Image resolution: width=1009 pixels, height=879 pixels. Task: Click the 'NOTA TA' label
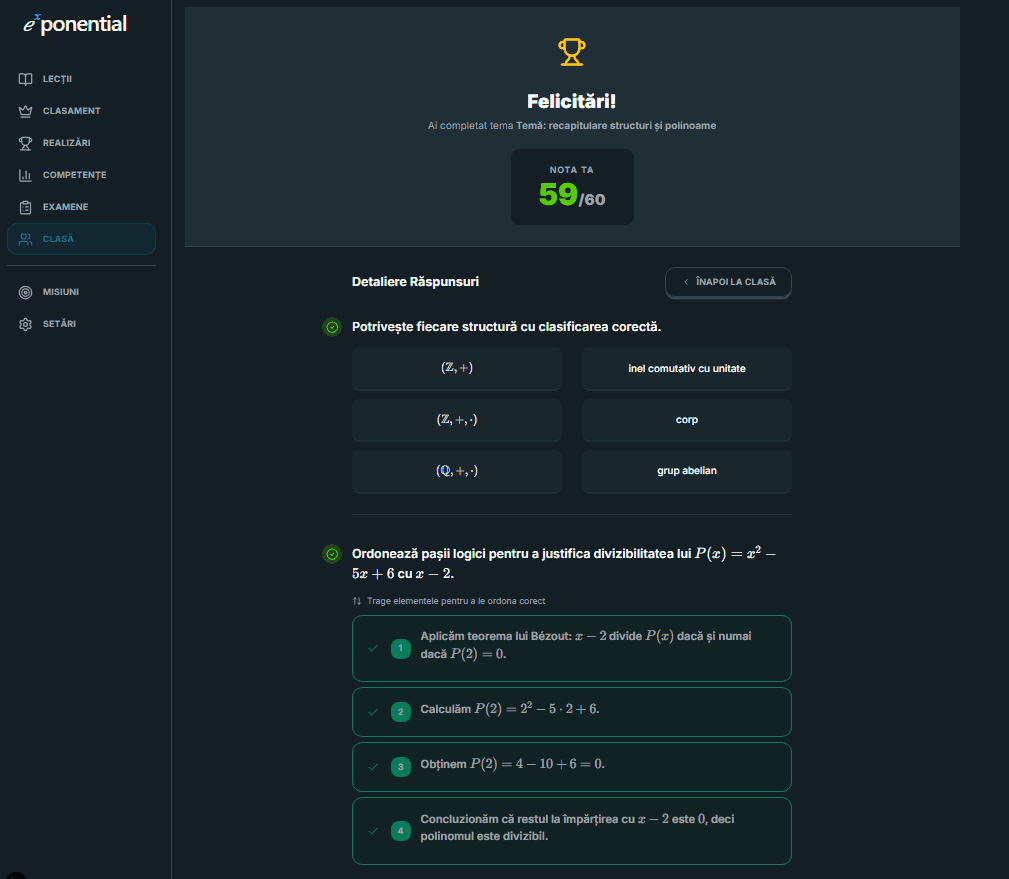point(571,170)
